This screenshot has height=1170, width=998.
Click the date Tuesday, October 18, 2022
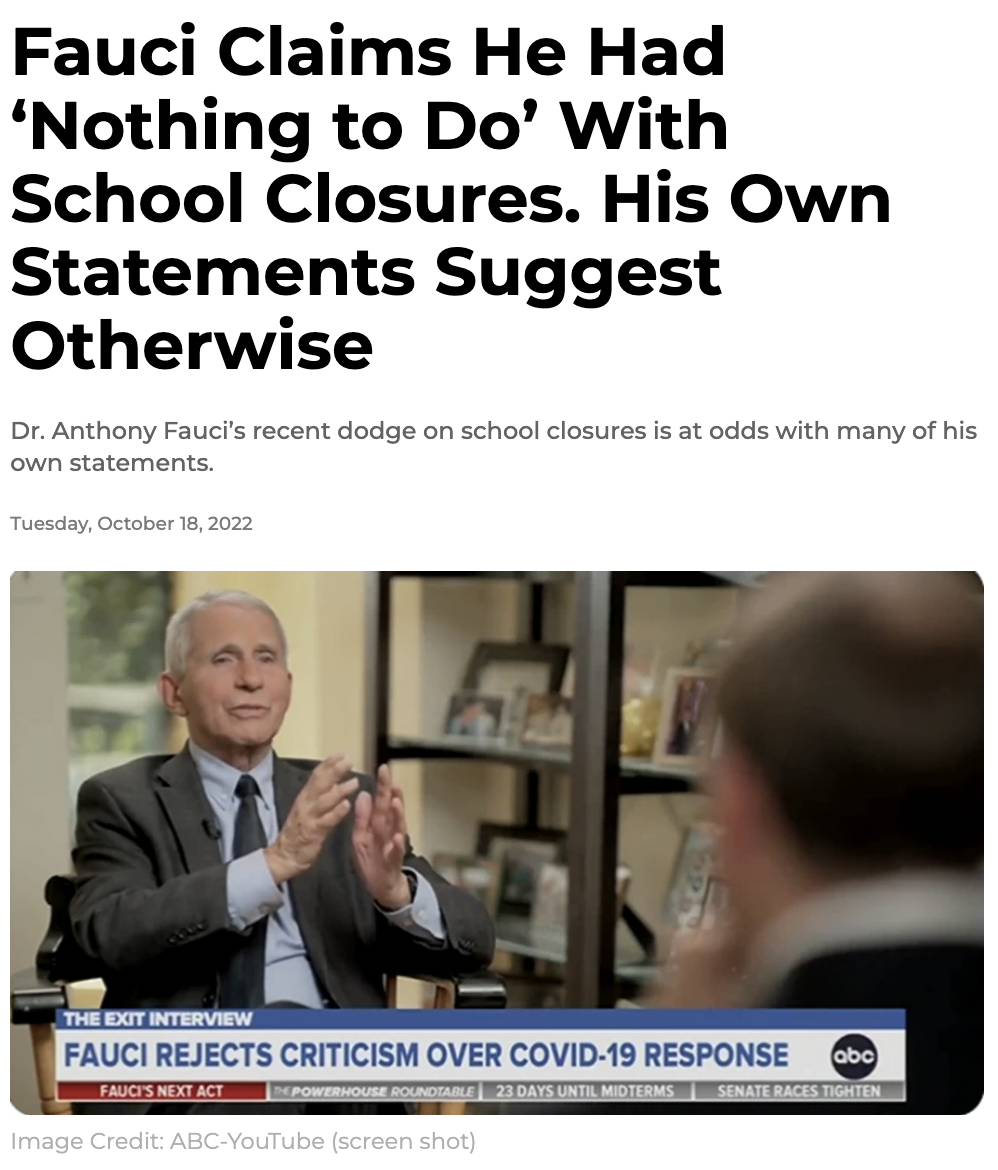(131, 524)
